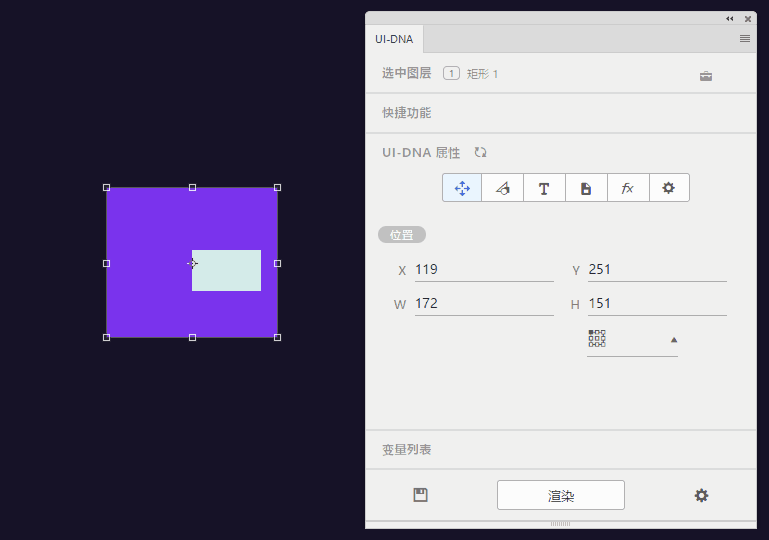Select the UI-DNA tab
Viewport: 769px width, 540px height.
click(394, 39)
